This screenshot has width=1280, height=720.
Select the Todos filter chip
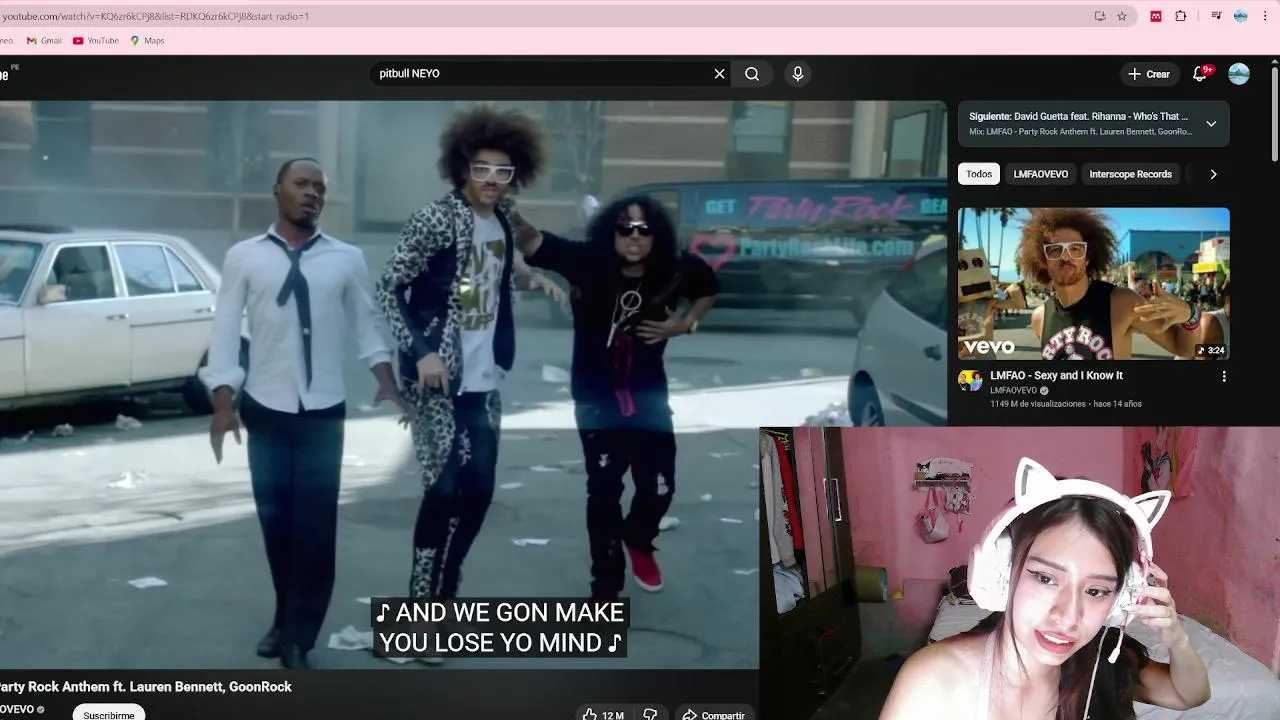coord(979,174)
